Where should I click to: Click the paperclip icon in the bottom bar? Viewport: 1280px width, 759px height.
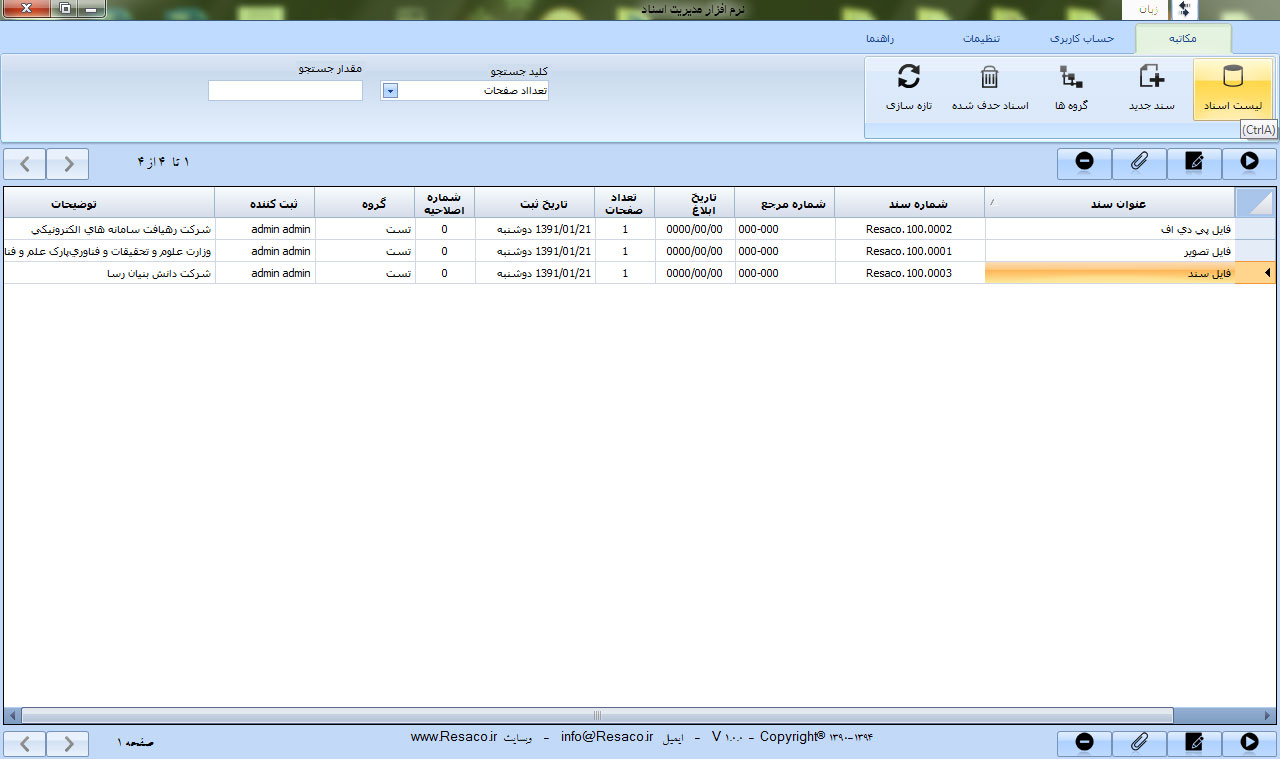(x=1138, y=742)
